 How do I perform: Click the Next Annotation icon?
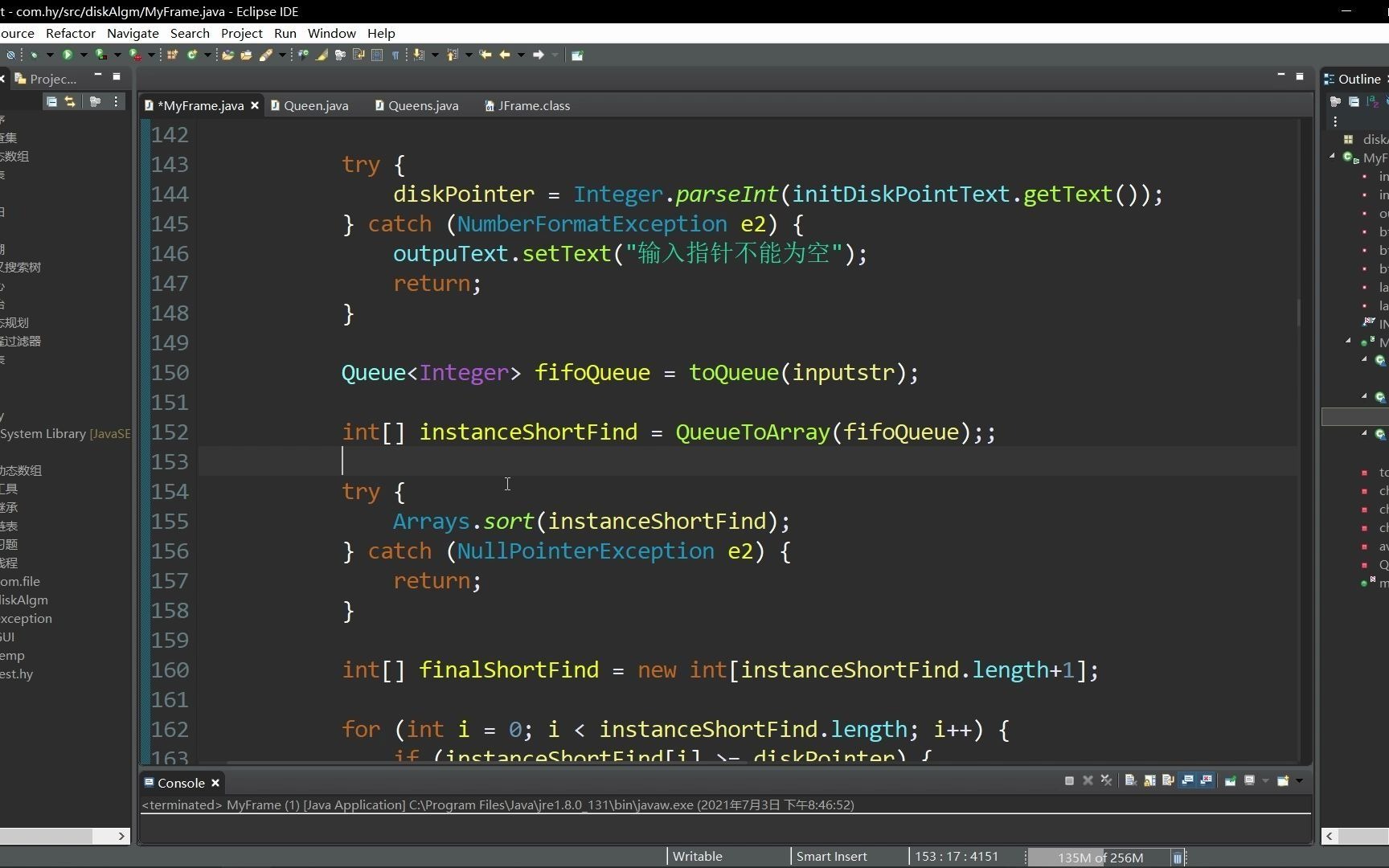[418, 55]
